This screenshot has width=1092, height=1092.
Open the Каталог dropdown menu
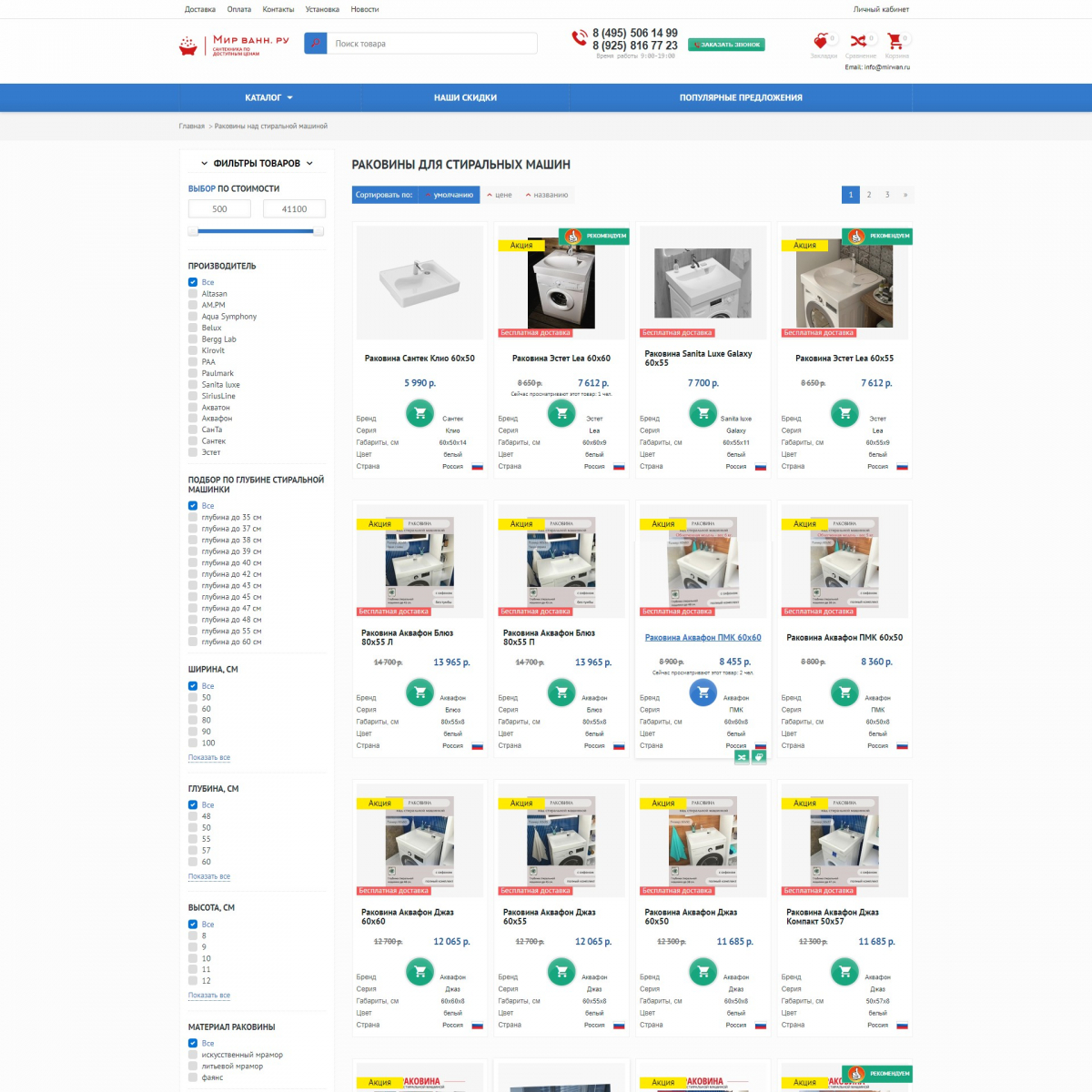pyautogui.click(x=269, y=97)
